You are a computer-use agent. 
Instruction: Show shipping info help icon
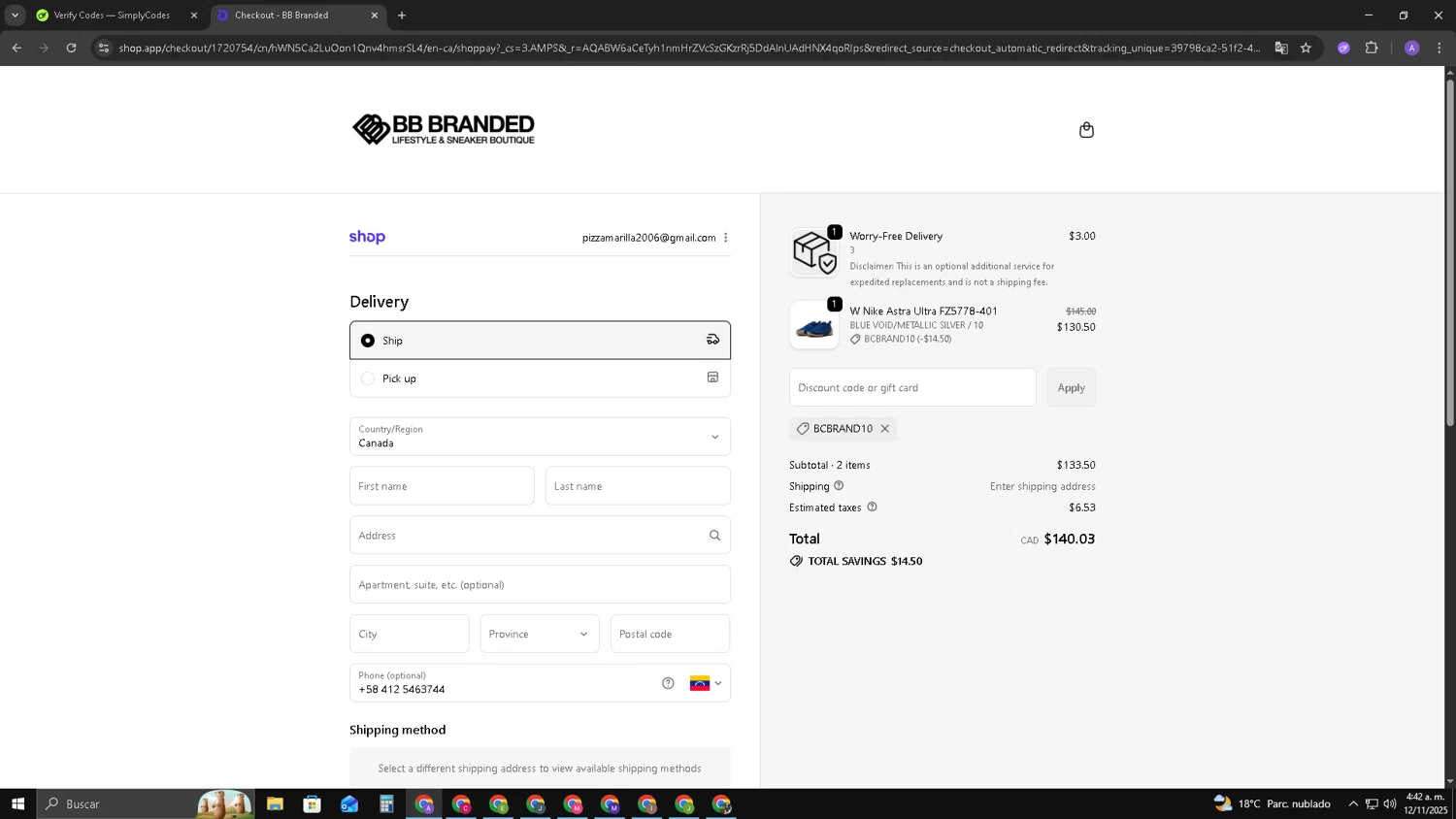pyautogui.click(x=839, y=485)
